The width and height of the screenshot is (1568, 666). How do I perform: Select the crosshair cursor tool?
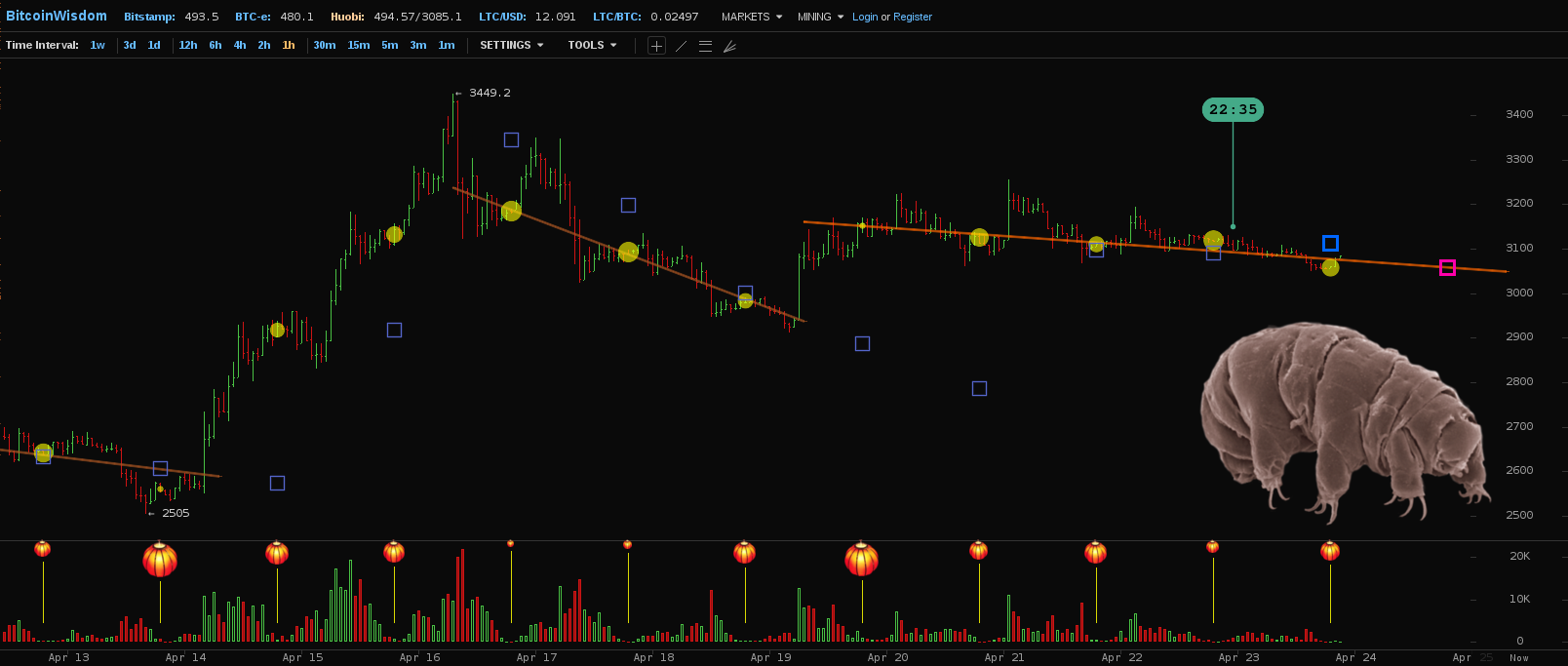[x=656, y=46]
